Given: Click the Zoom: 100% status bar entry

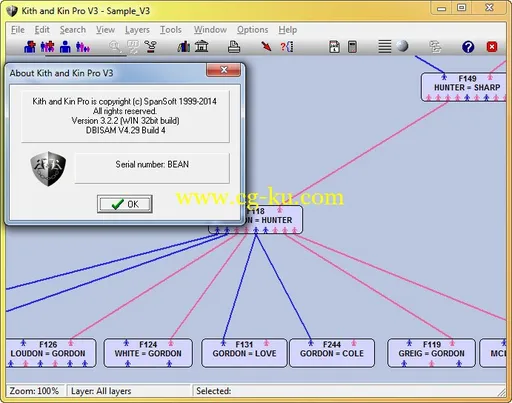Looking at the screenshot, I should (34, 391).
